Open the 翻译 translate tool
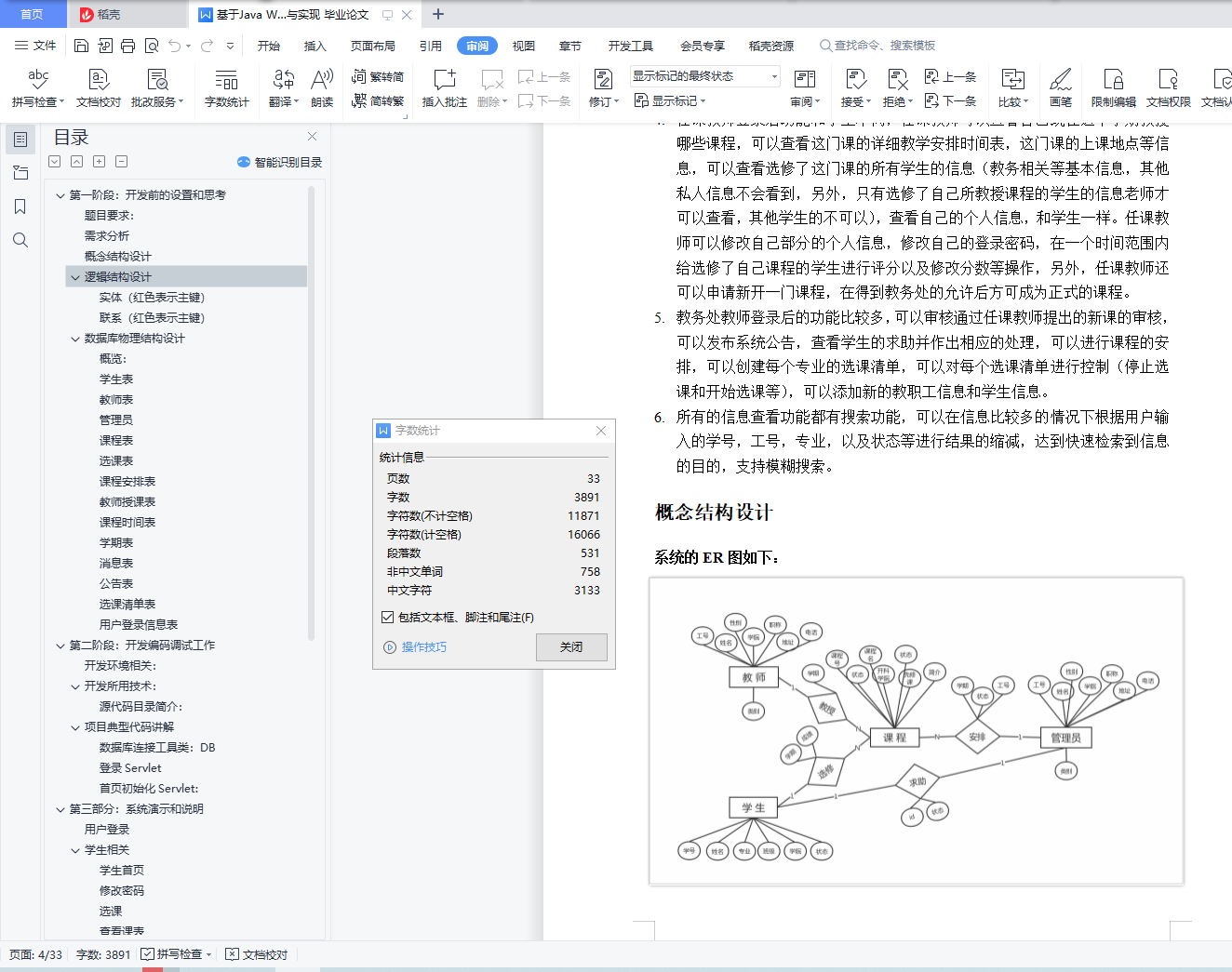Screen dimensions: 1232x972 [x=284, y=88]
